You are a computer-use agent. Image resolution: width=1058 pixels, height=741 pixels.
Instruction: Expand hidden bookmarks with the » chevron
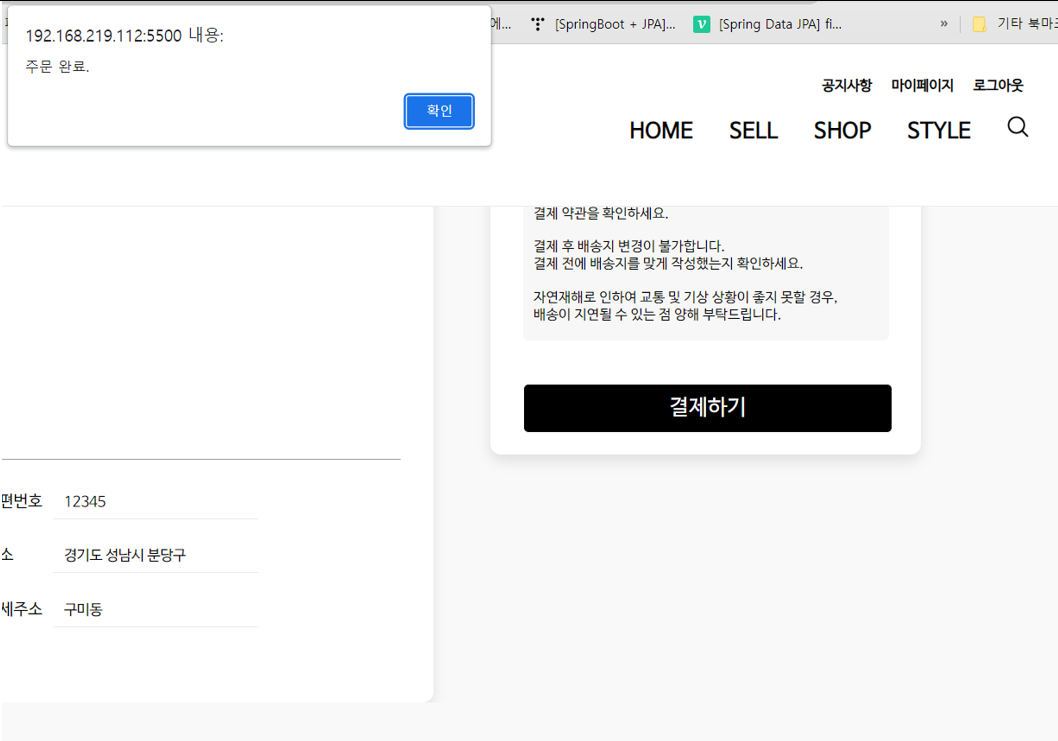[943, 23]
